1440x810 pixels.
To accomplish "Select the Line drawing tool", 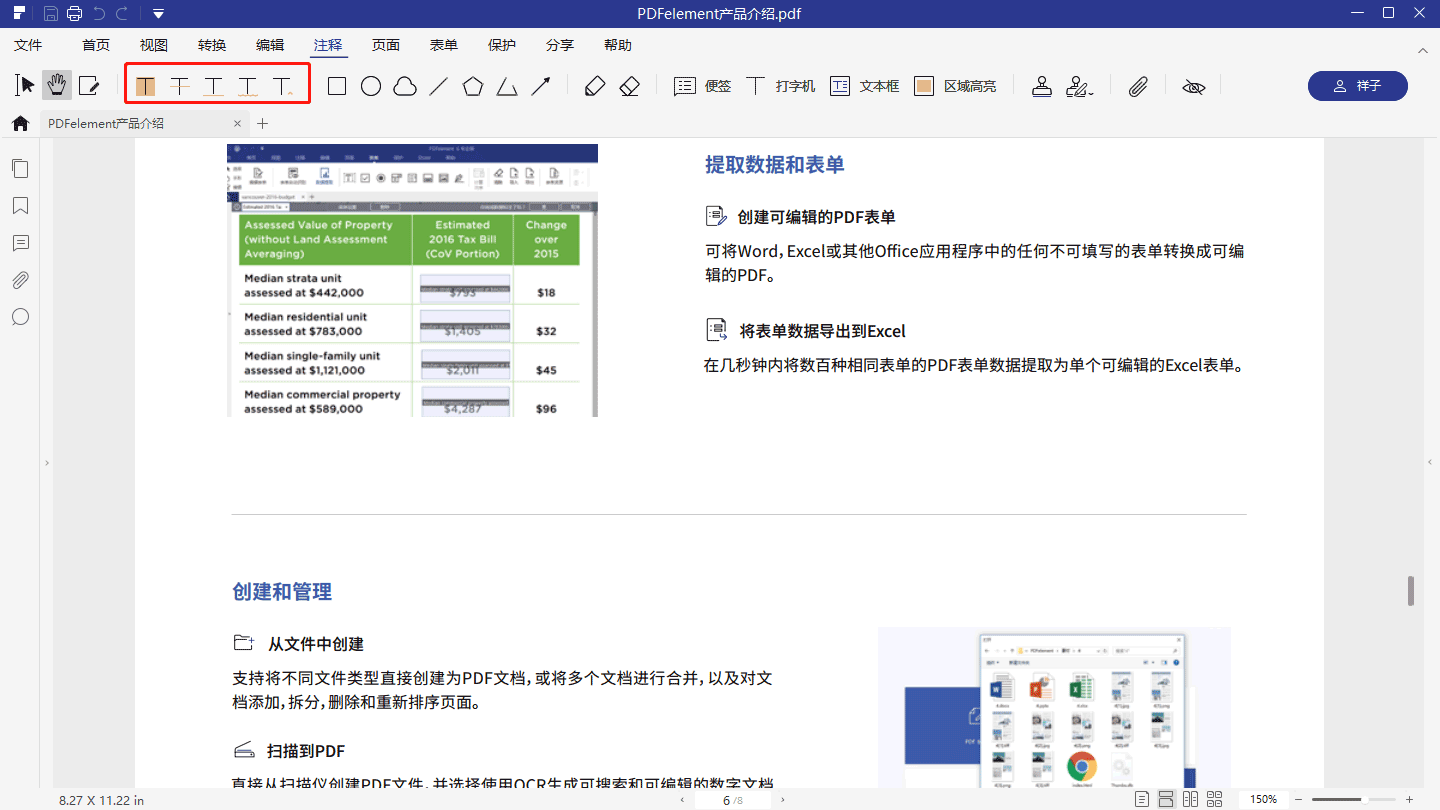I will coord(439,86).
